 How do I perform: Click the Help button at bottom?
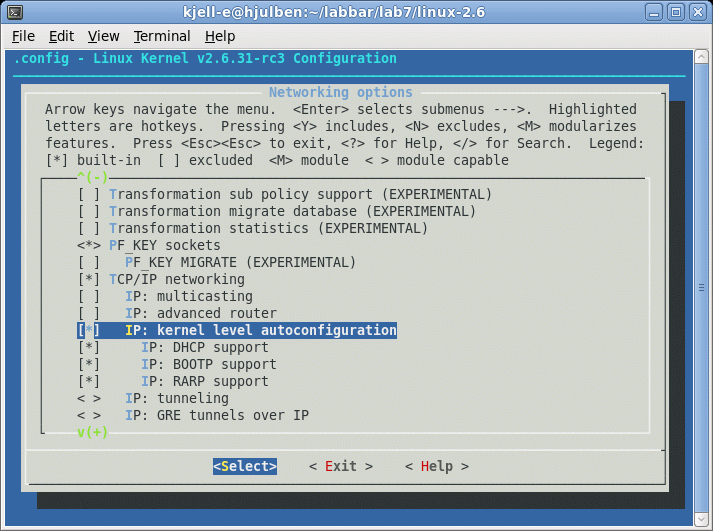coord(437,466)
